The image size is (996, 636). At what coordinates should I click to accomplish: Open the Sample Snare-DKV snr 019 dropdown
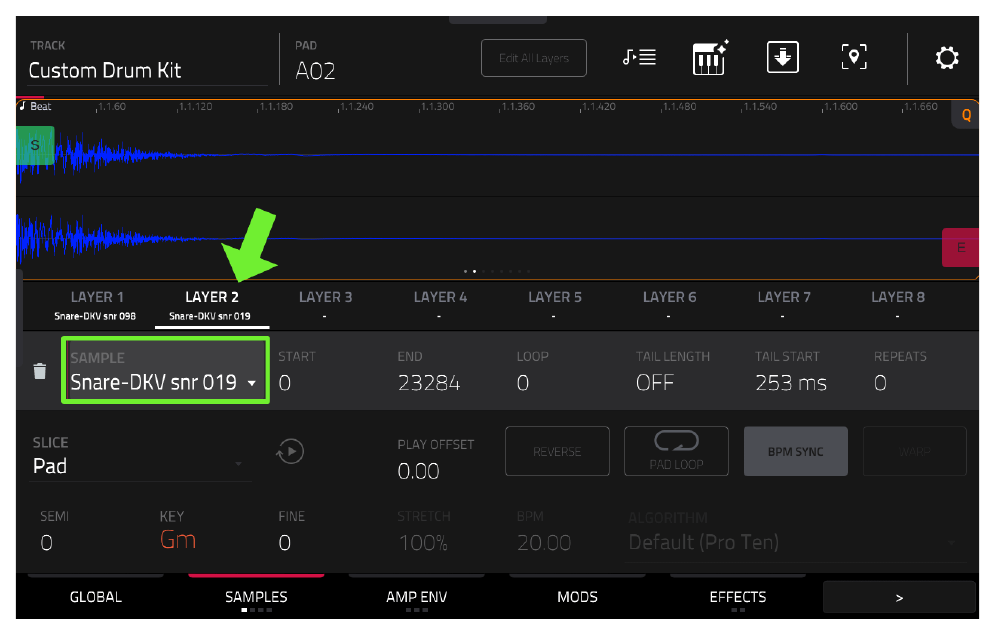[x=165, y=370]
